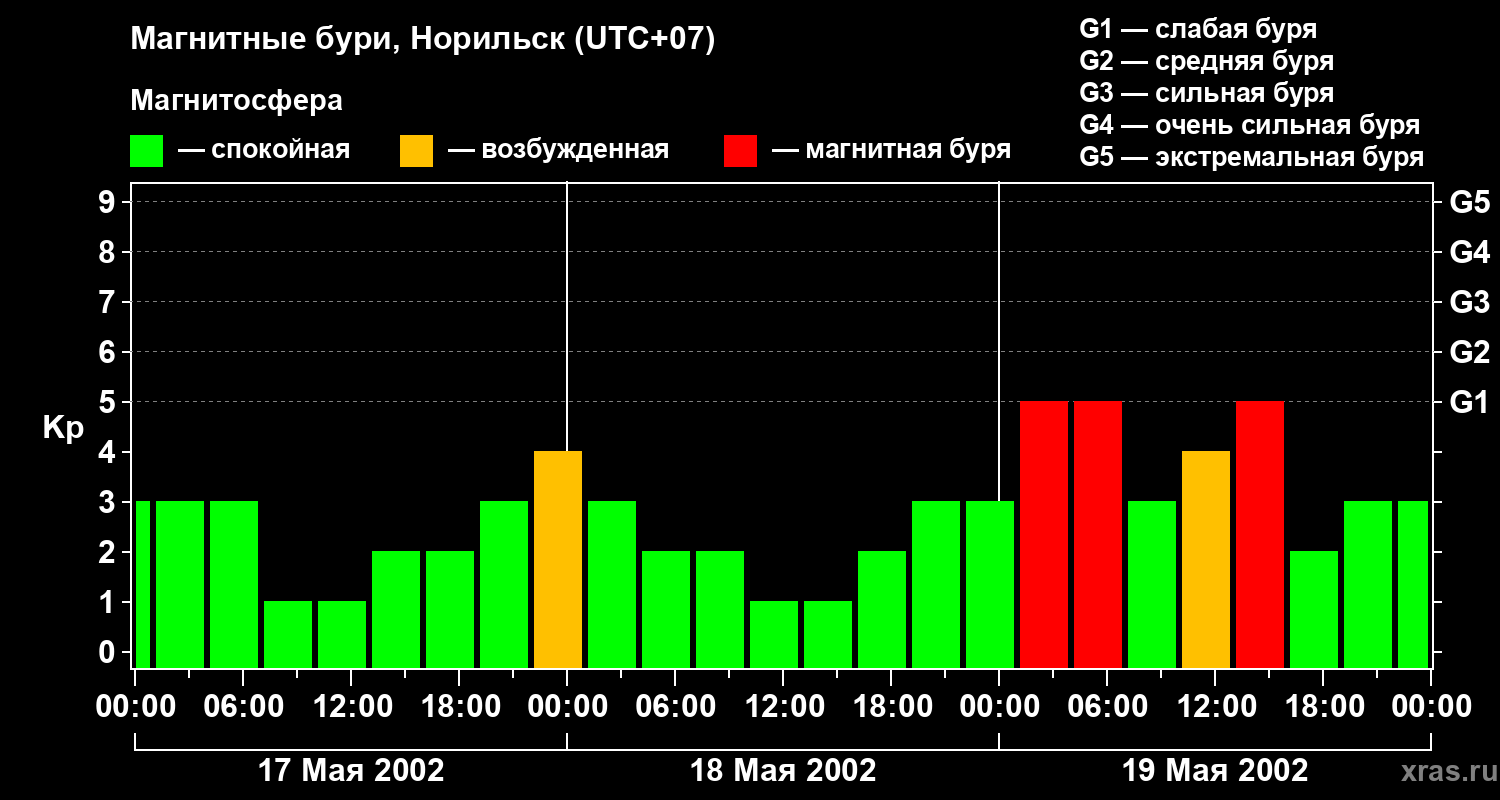1500x800 pixels.
Task: Click the first red storm bar on 19 Мая
Action: pos(1044,535)
